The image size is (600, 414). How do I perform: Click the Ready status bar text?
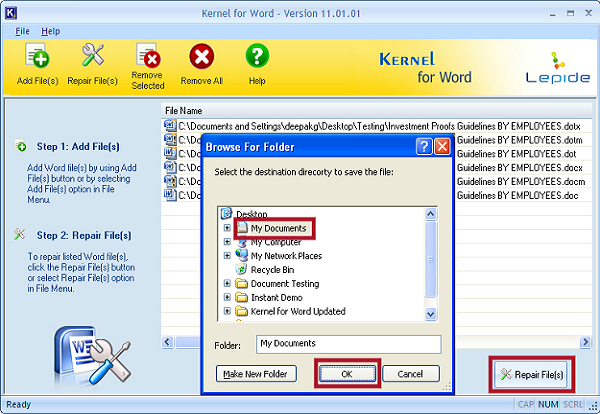click(x=18, y=404)
